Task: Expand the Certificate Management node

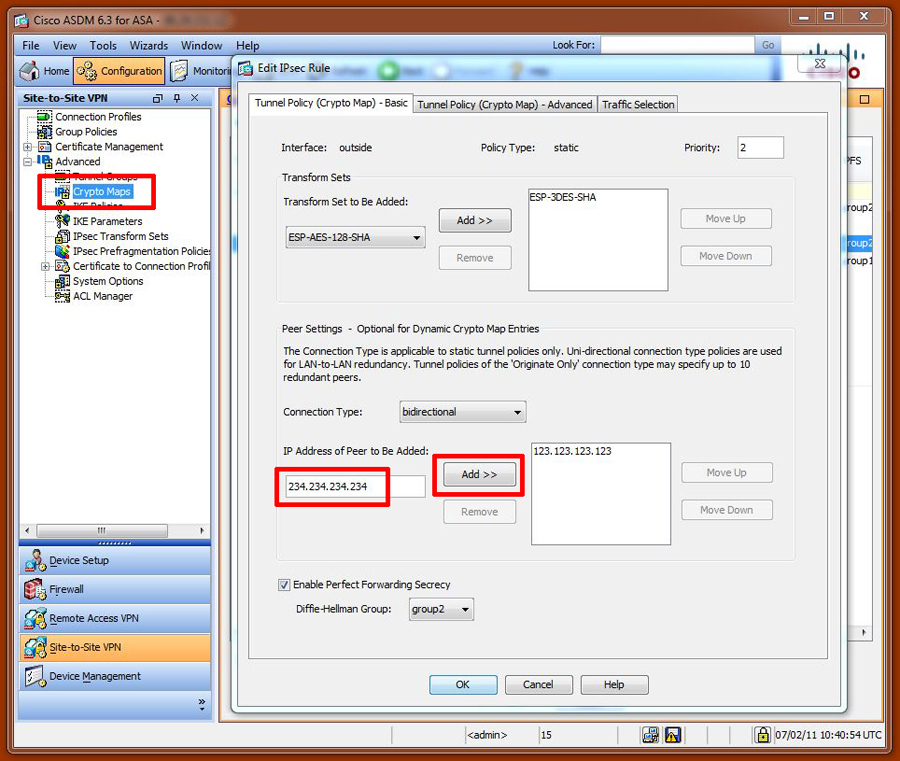Action: coord(27,147)
